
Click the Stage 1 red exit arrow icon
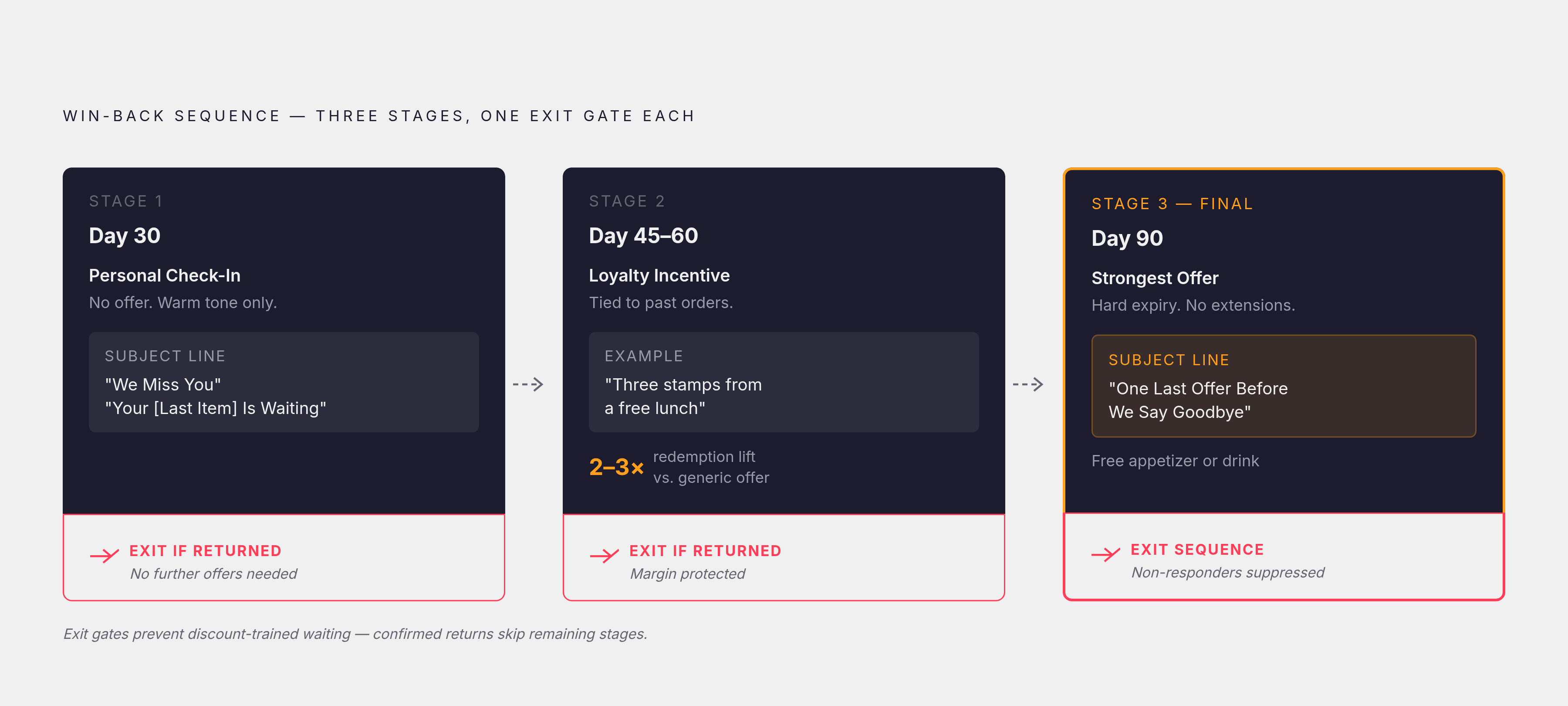[104, 555]
